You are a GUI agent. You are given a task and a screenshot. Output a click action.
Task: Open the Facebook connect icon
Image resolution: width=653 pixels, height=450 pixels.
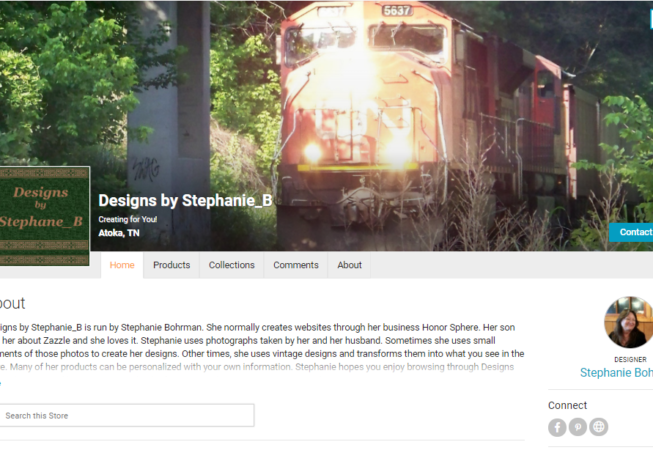pos(557,427)
